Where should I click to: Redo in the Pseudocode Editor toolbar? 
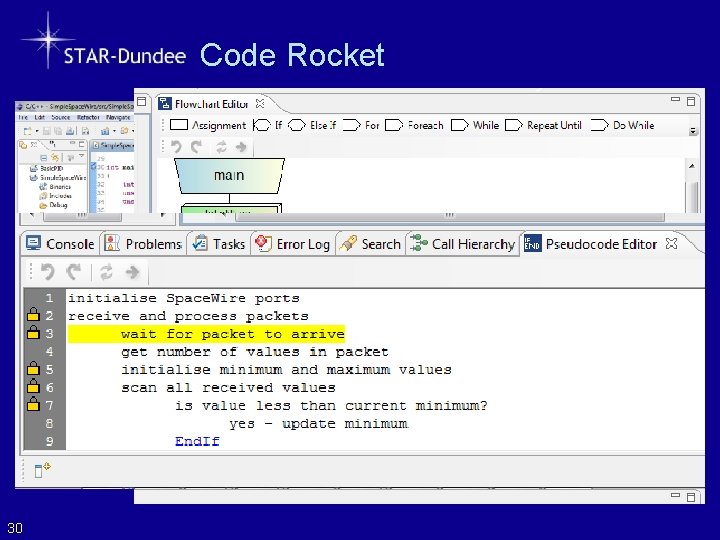[73, 272]
